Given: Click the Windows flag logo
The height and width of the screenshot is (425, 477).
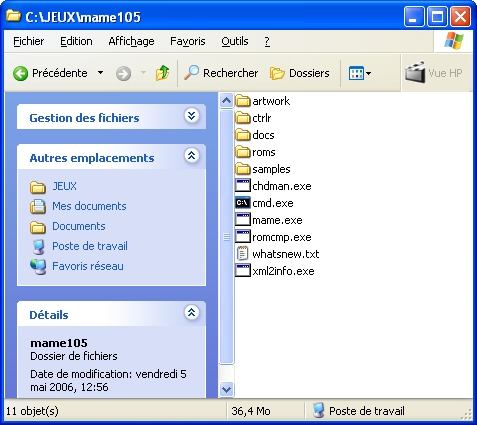Looking at the screenshot, I should coord(454,41).
